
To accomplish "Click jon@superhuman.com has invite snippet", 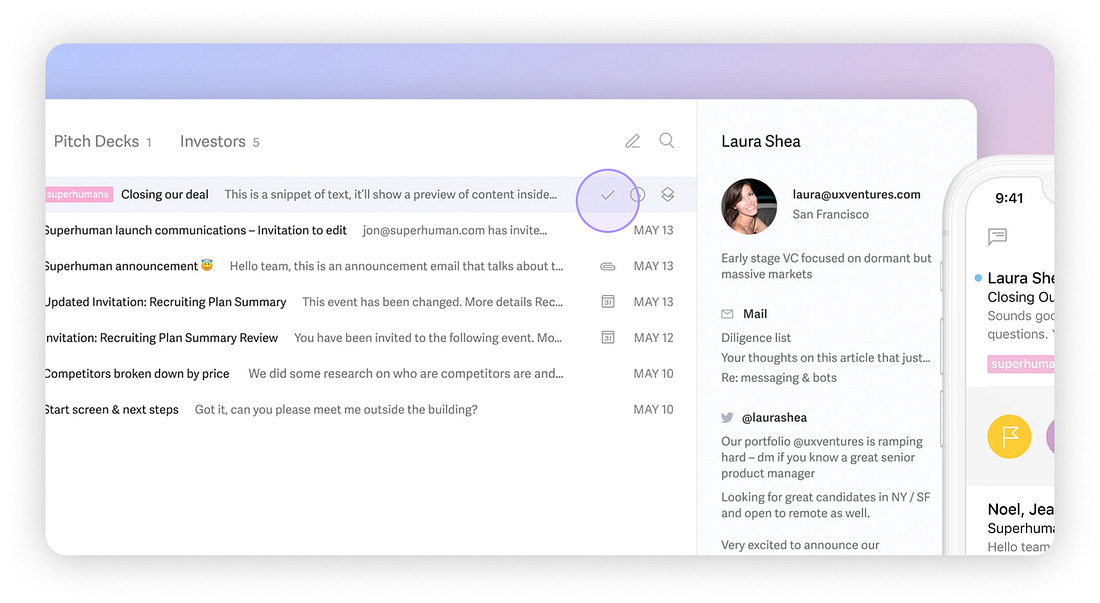I will (x=455, y=230).
